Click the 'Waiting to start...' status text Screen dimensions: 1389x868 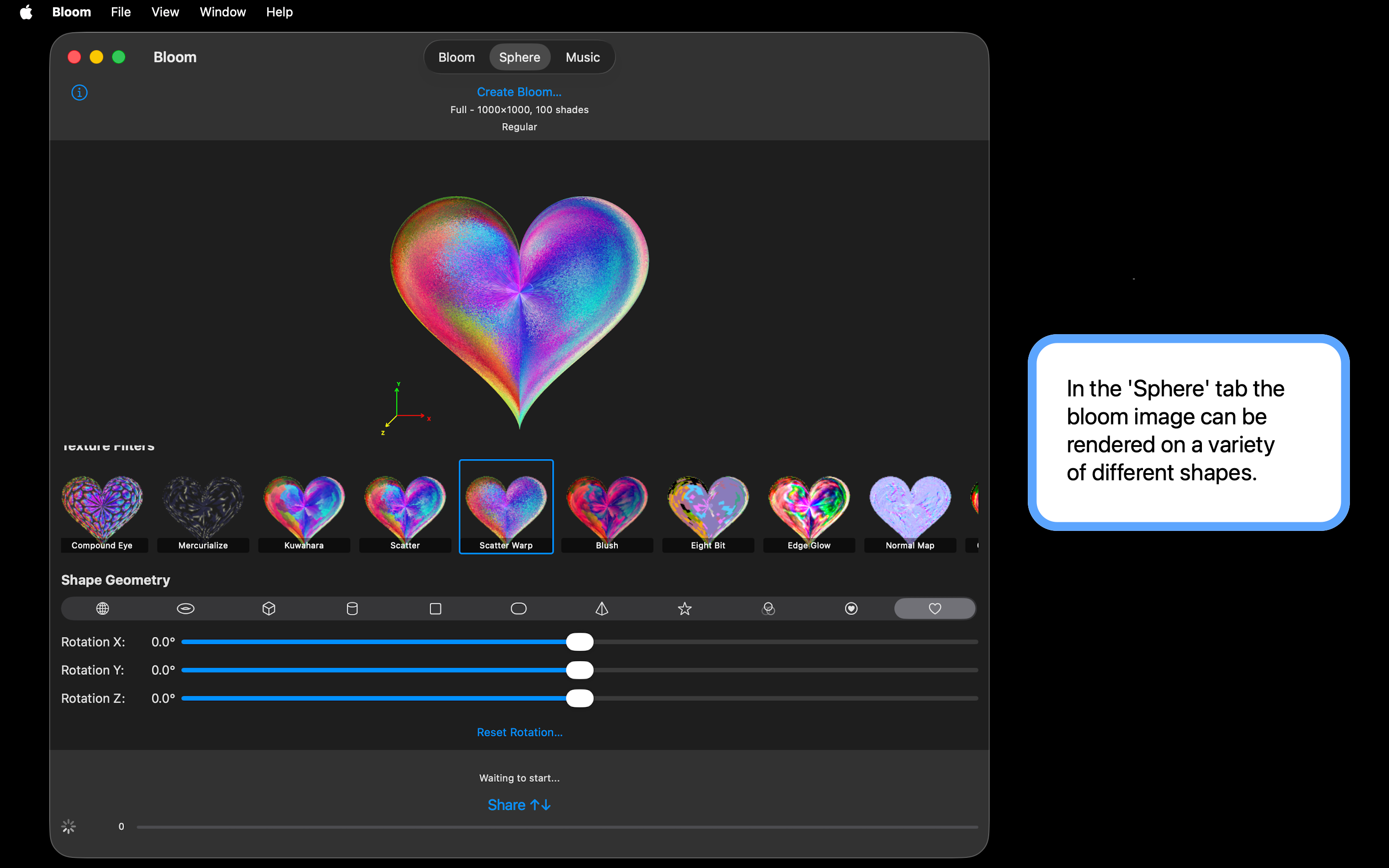point(519,778)
